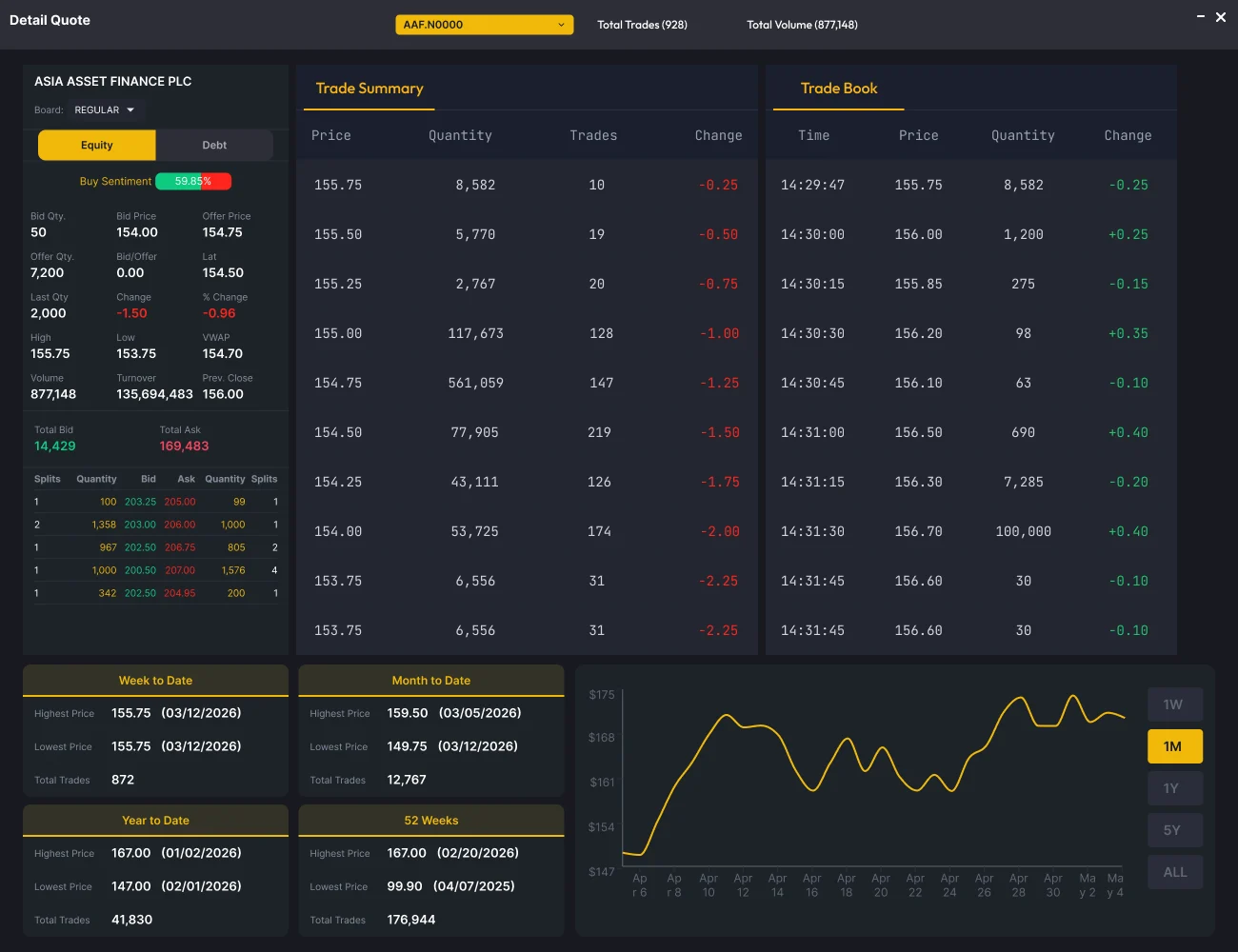Click the Buy Sentiment 59.85% bar
Image resolution: width=1238 pixels, height=952 pixels.
(x=193, y=181)
